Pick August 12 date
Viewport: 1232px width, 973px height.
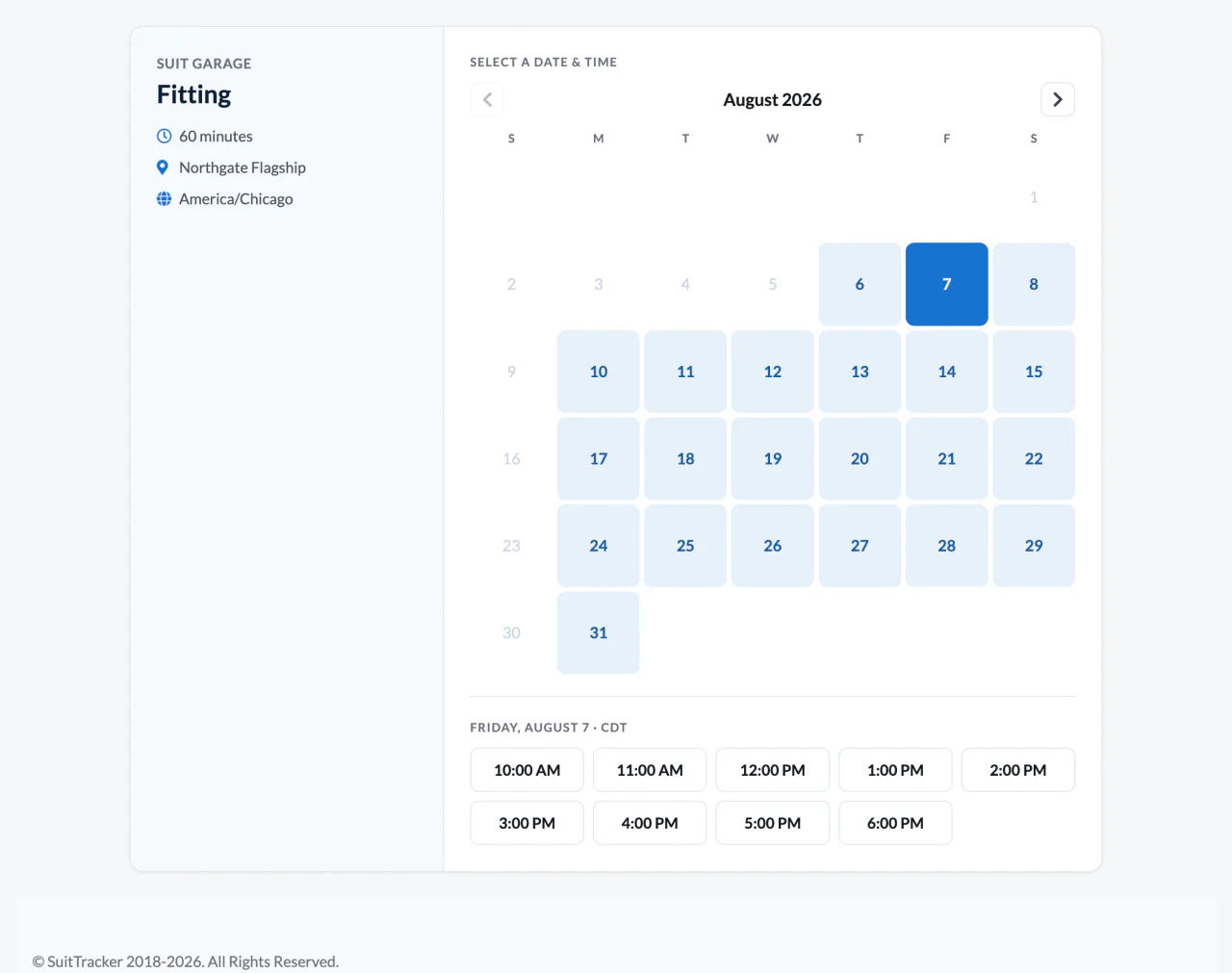(773, 371)
